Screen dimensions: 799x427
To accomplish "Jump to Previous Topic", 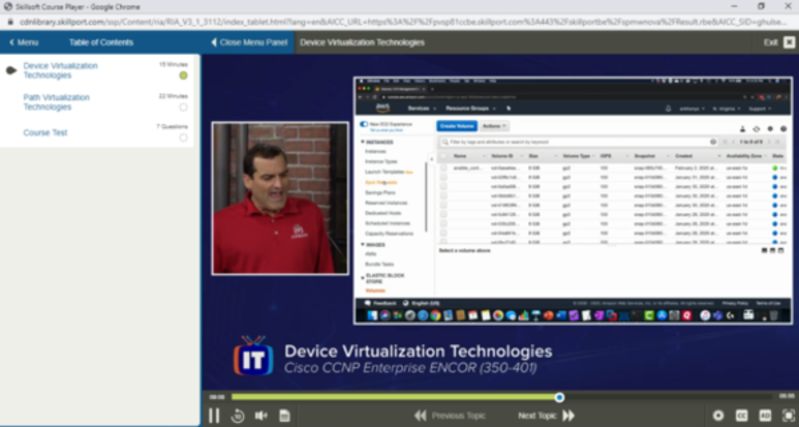I will (x=449, y=416).
